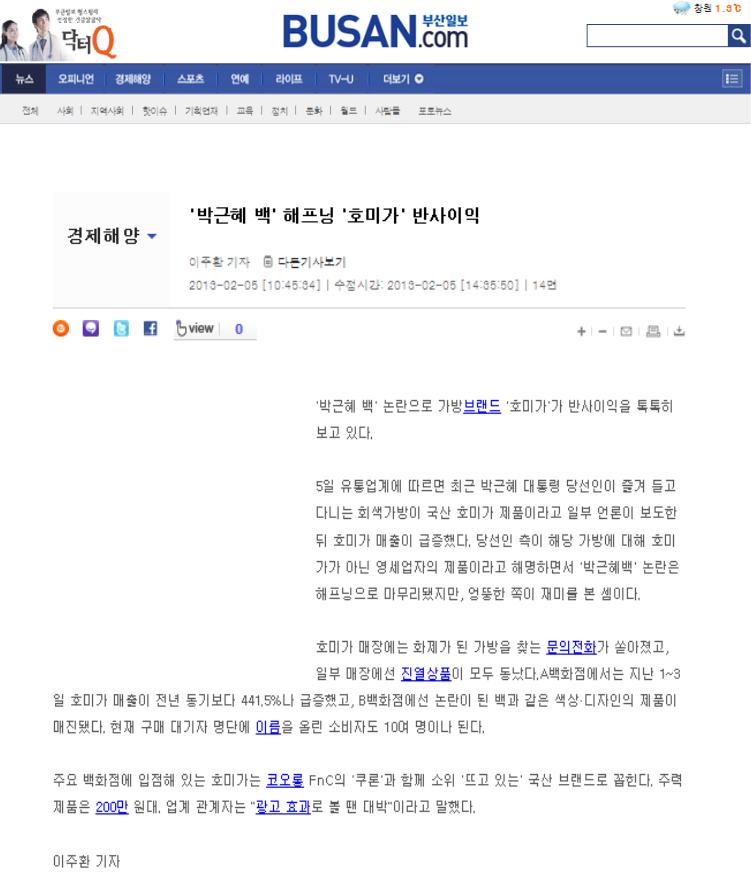Click the search magnifier icon

tap(738, 37)
